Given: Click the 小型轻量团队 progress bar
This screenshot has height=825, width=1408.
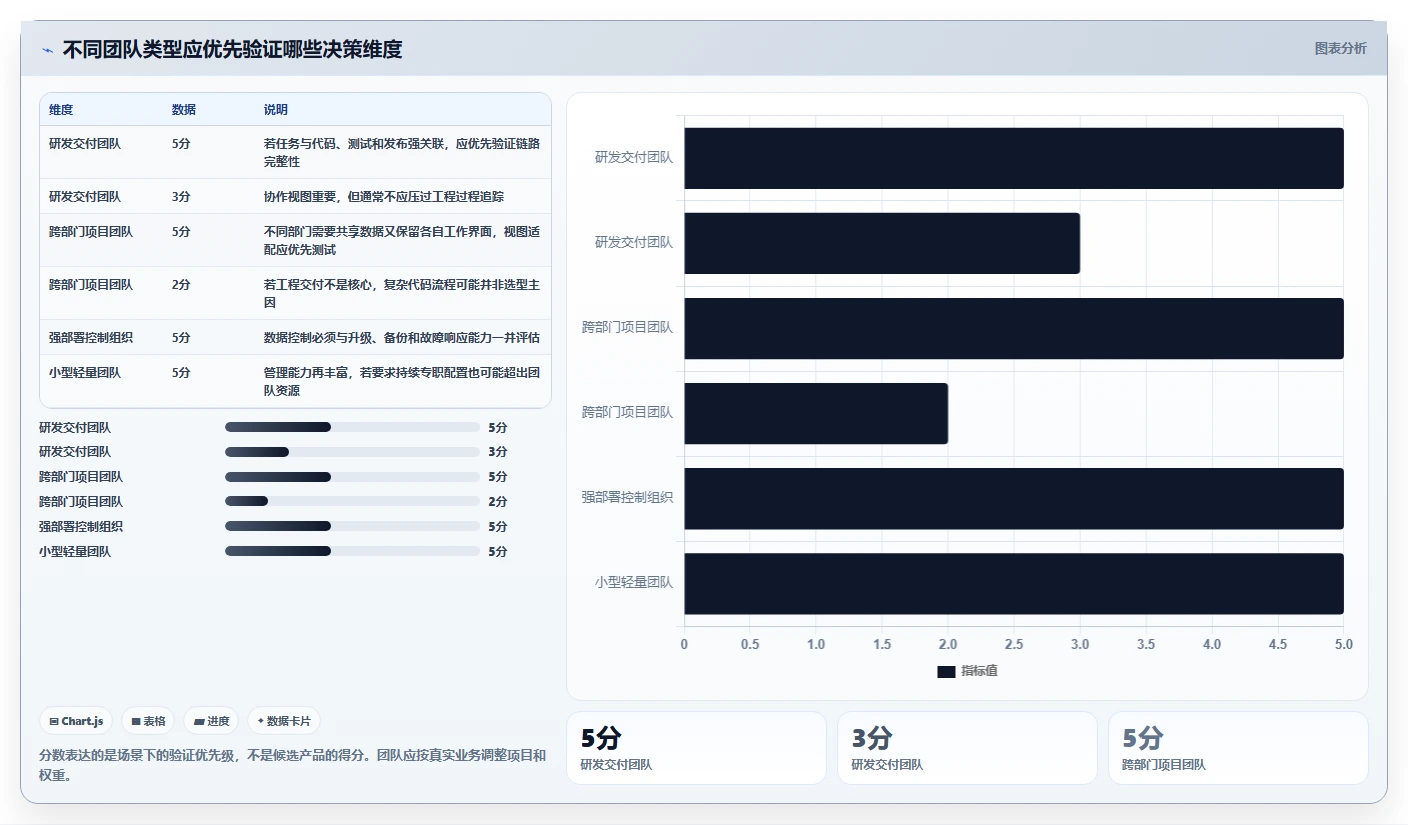Looking at the screenshot, I should pos(352,552).
